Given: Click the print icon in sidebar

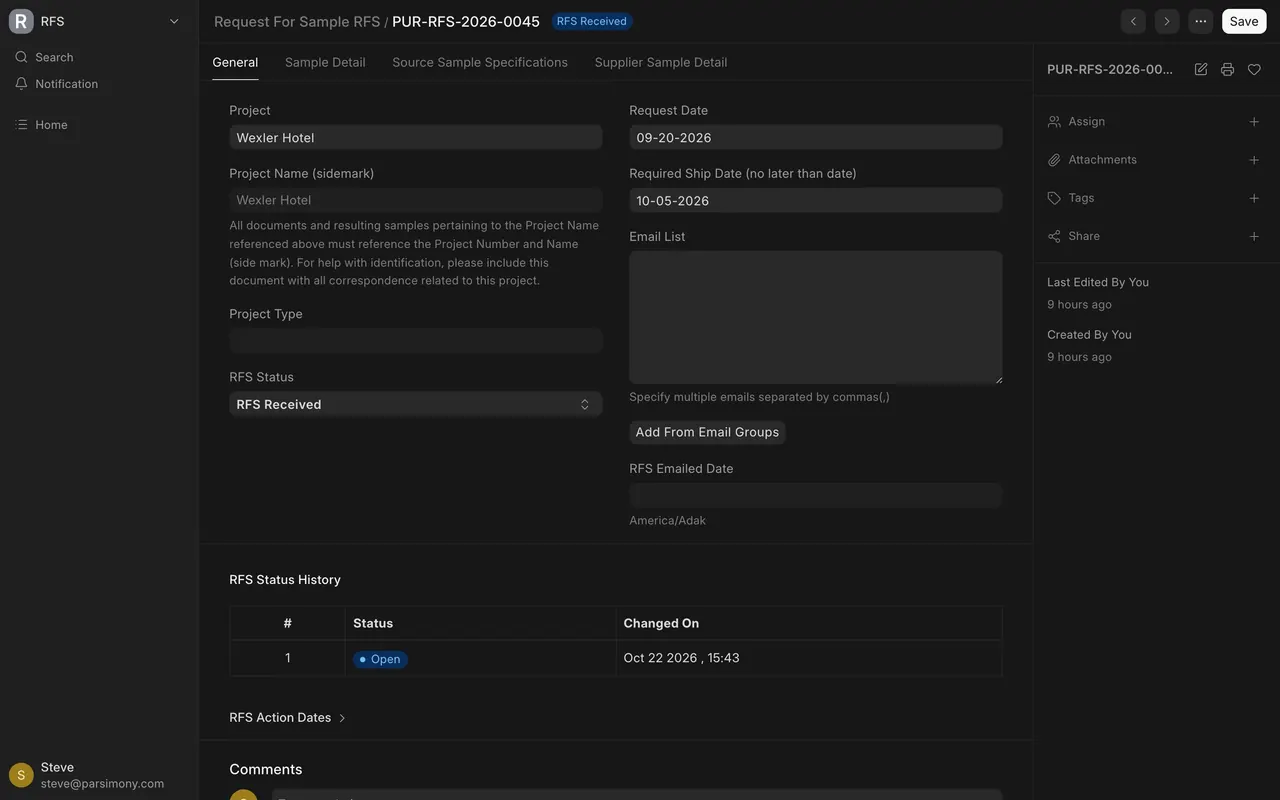Looking at the screenshot, I should click(x=1227, y=69).
